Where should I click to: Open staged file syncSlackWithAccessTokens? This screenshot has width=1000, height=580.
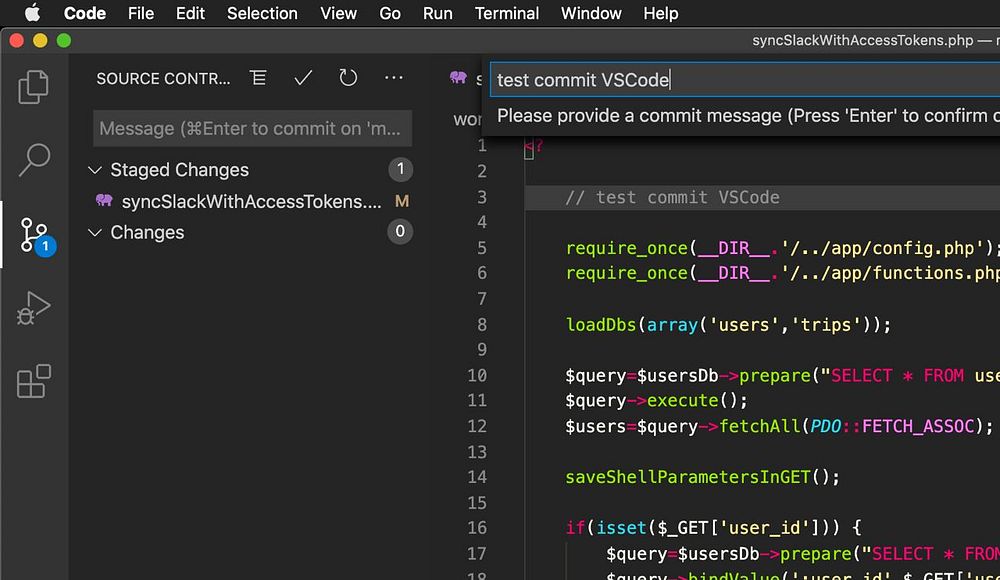(250, 201)
